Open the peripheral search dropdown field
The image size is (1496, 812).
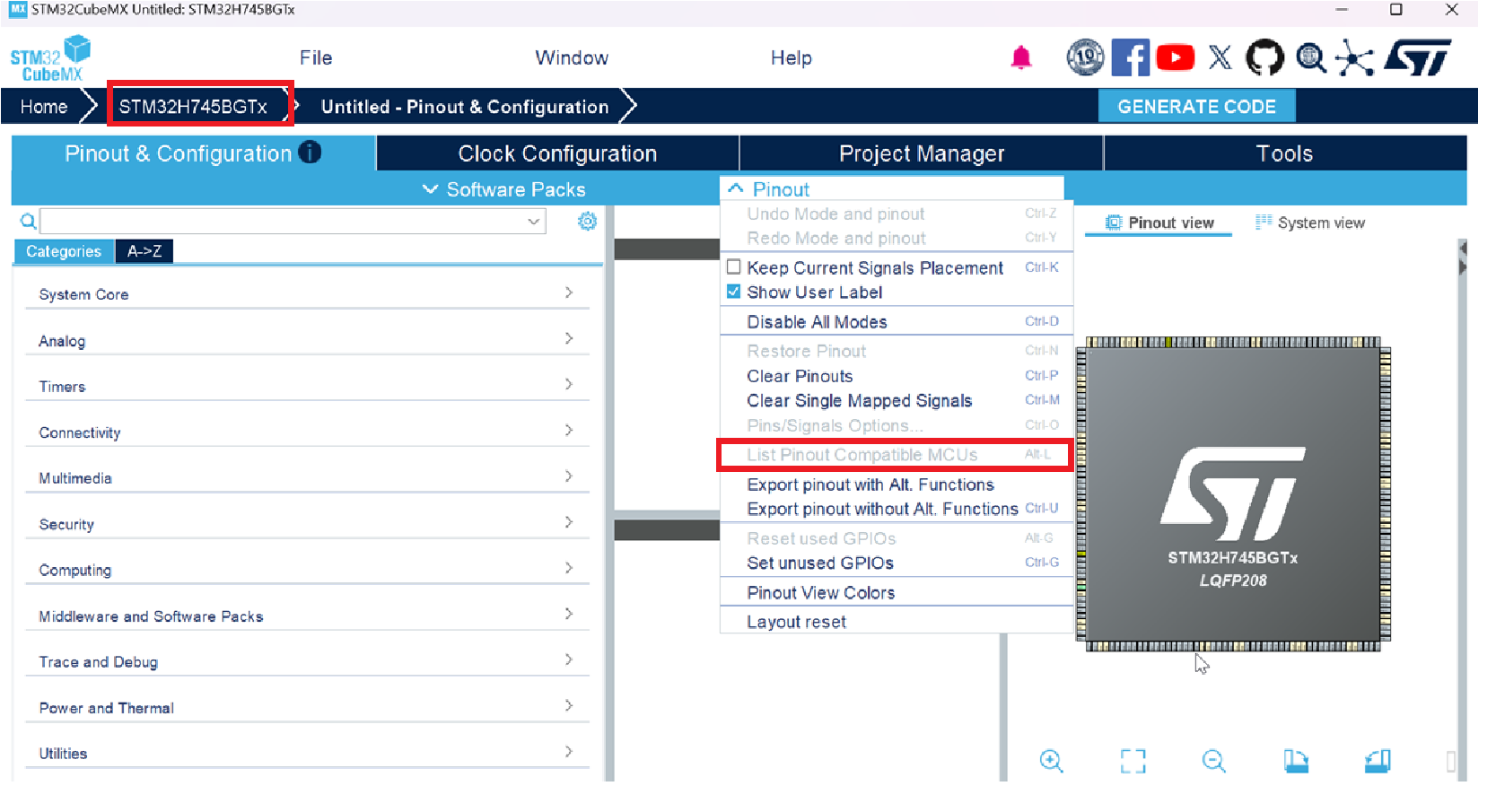pos(293,221)
